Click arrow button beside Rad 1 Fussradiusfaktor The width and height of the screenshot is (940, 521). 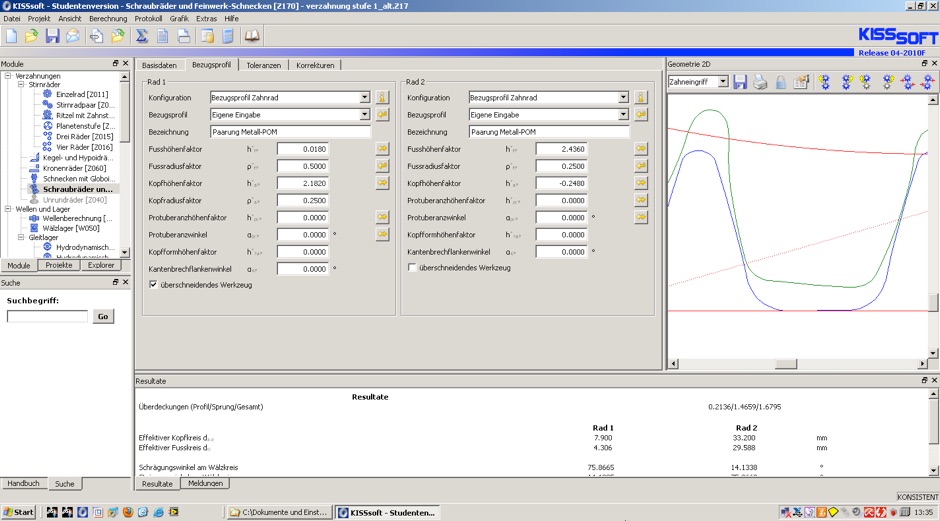[382, 165]
